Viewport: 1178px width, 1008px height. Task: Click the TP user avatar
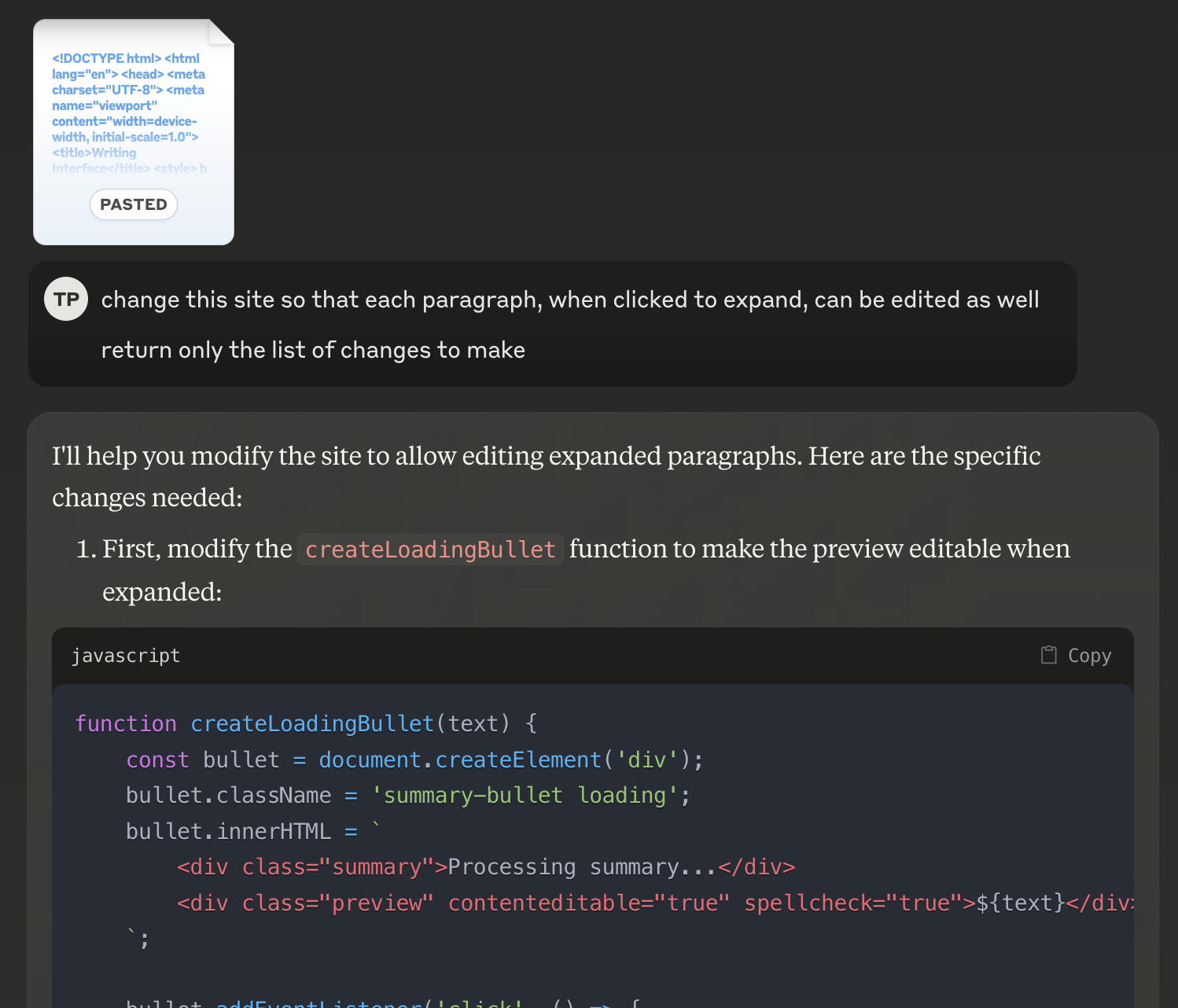66,299
